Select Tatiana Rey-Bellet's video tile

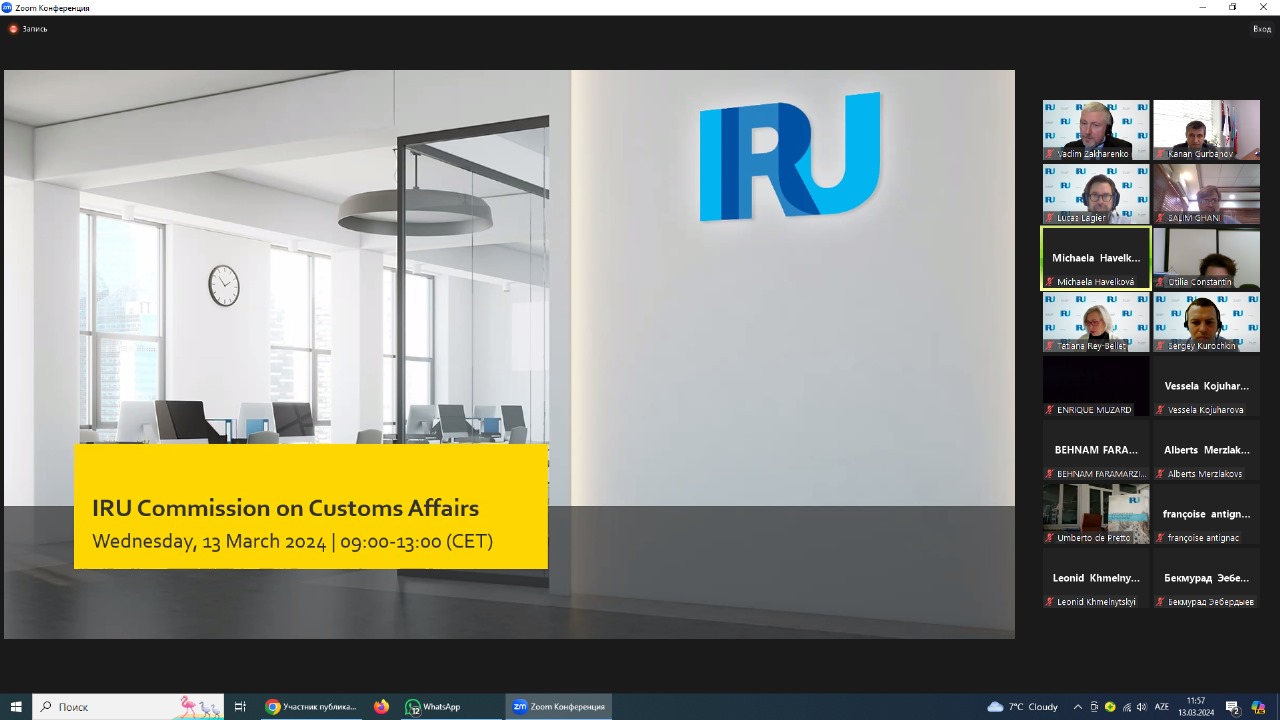coord(1096,322)
